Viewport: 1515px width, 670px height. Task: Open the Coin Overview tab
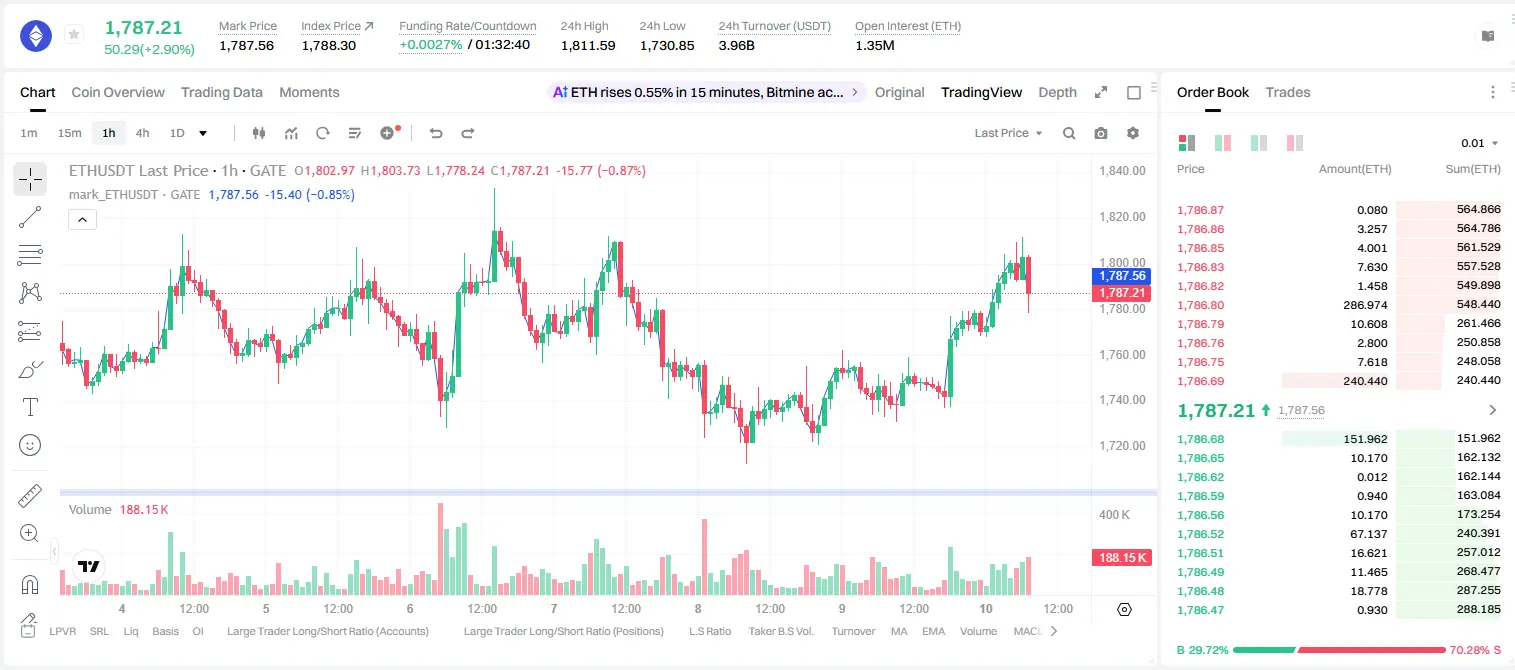tap(118, 92)
